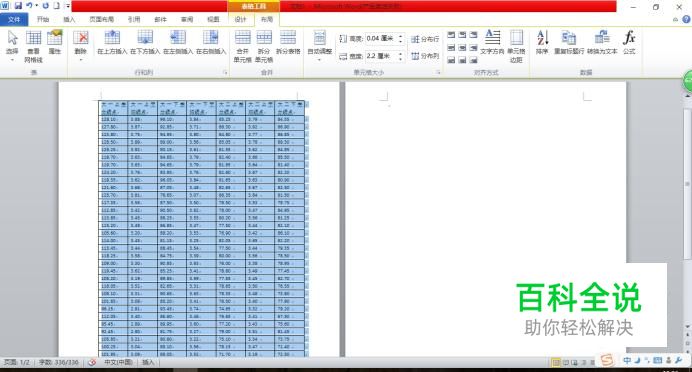Open the Cell Size group dialog launcher
This screenshot has height=372, width=692.
(439, 72)
